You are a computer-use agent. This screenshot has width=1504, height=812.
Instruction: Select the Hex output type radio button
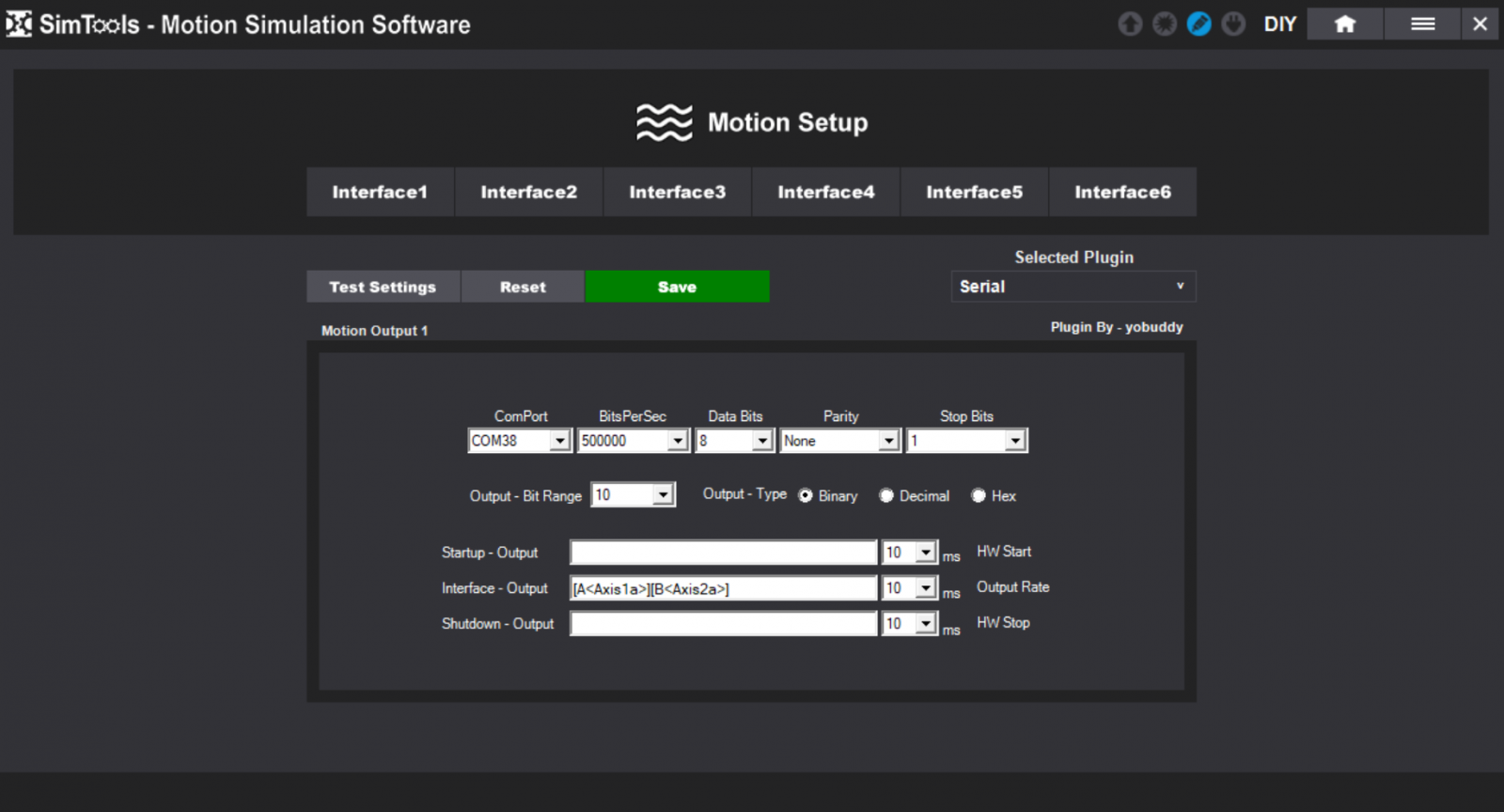(979, 495)
